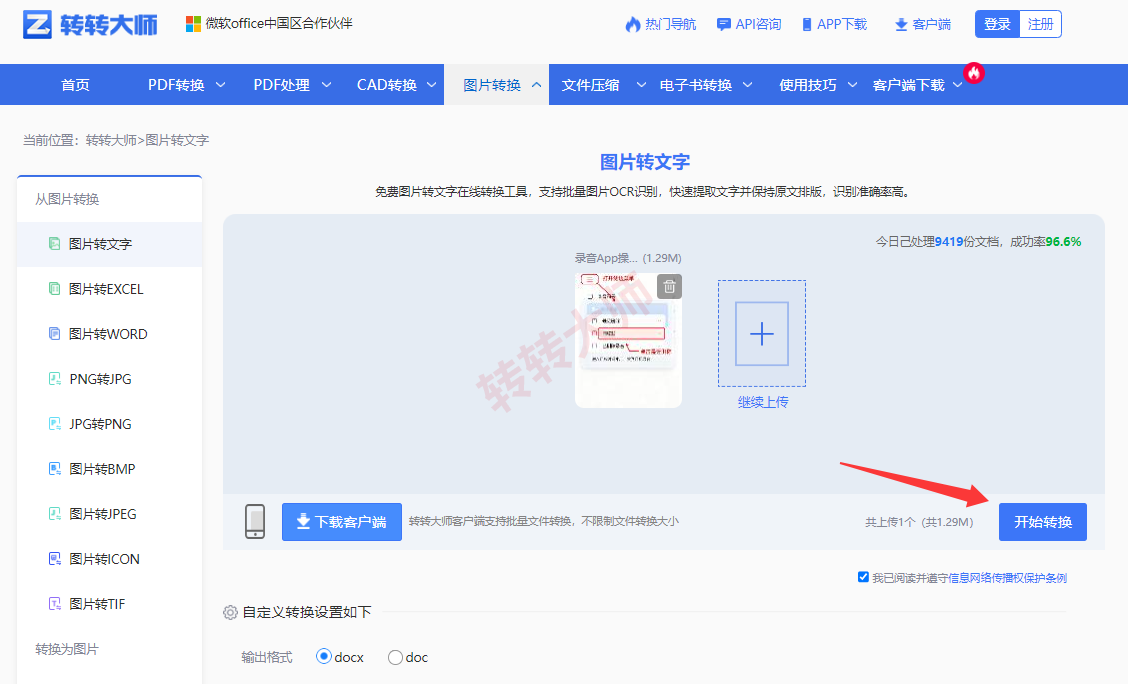This screenshot has width=1128, height=684.
Task: Open the 首页 nav item
Action: pos(76,85)
